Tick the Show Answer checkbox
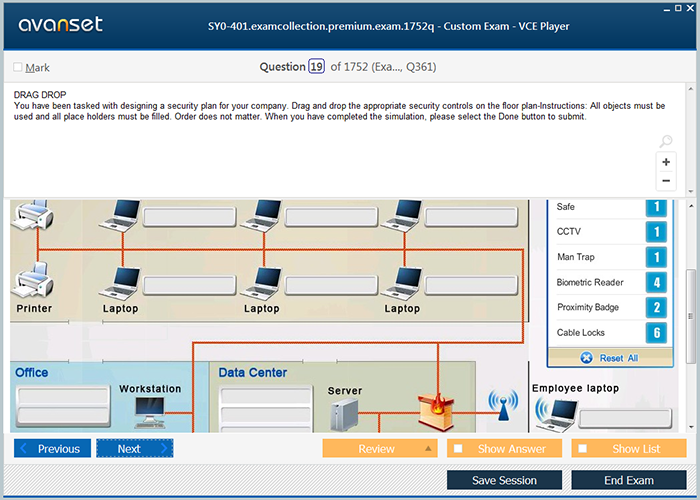The width and height of the screenshot is (700, 500). pyautogui.click(x=458, y=448)
